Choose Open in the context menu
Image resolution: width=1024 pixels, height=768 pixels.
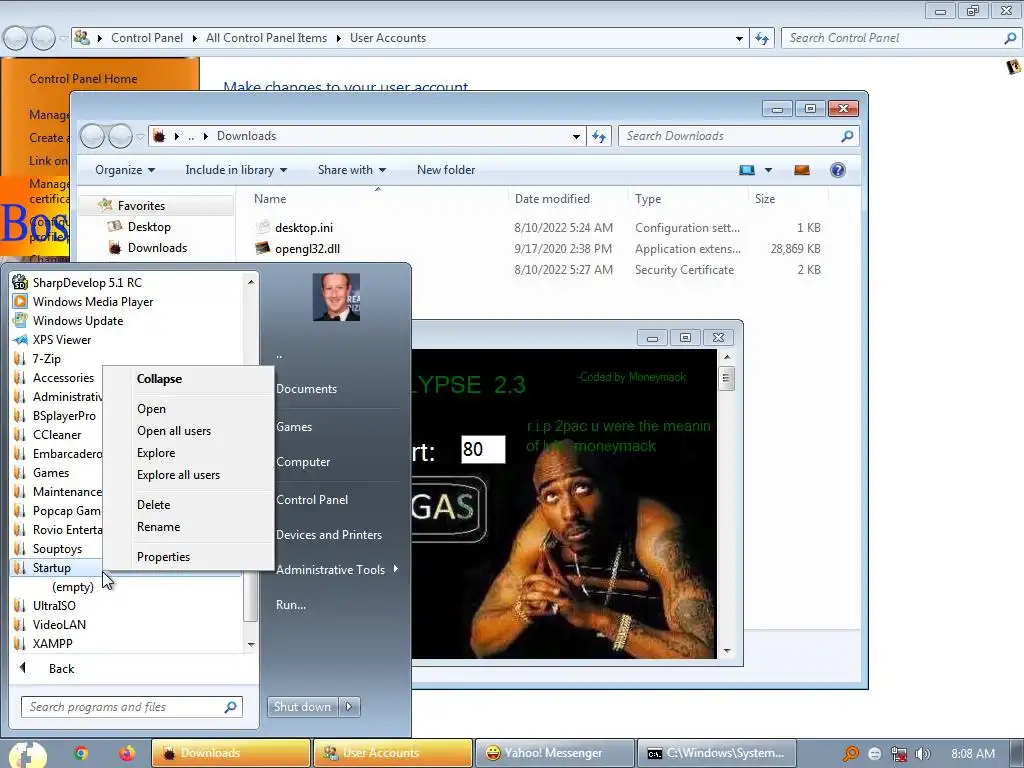pos(152,409)
